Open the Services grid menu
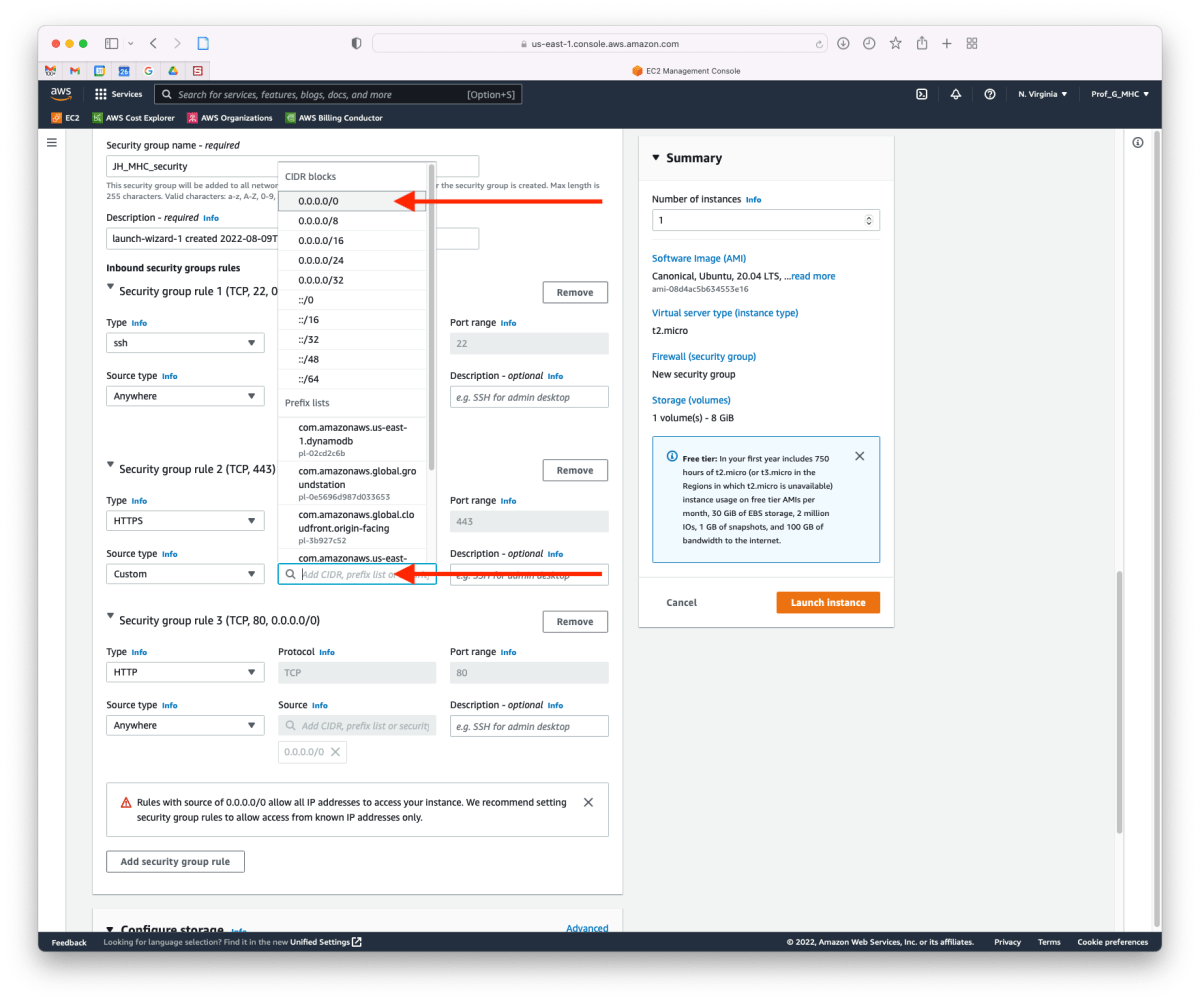This screenshot has width=1200, height=1002. [118, 94]
